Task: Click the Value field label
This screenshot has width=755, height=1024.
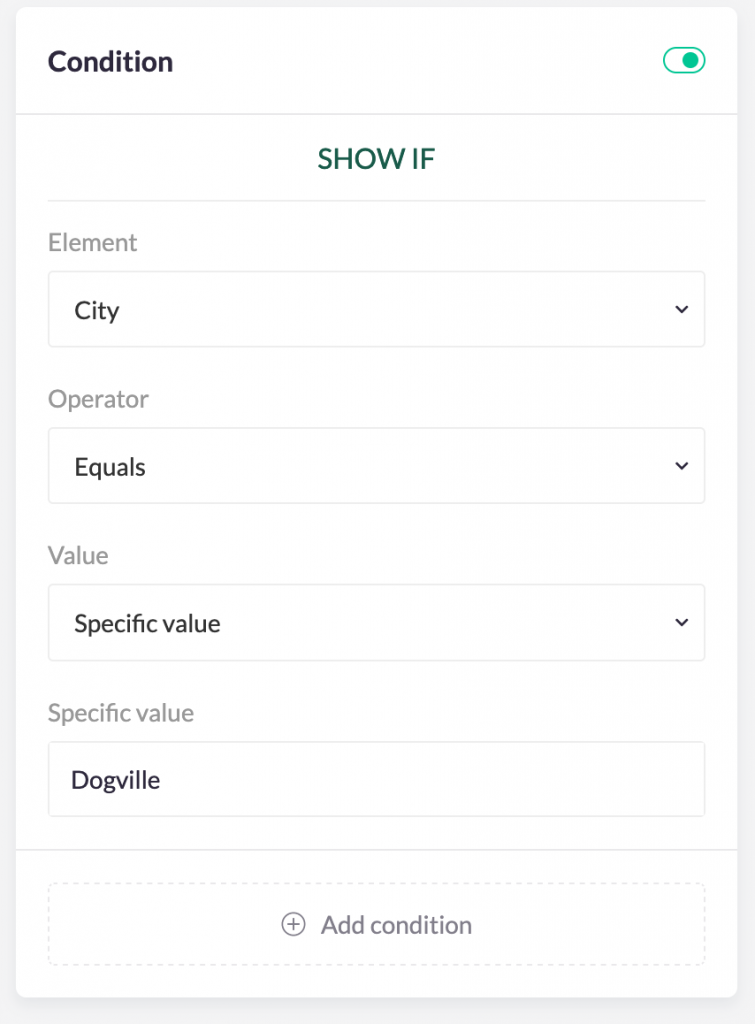Action: pyautogui.click(x=78, y=556)
